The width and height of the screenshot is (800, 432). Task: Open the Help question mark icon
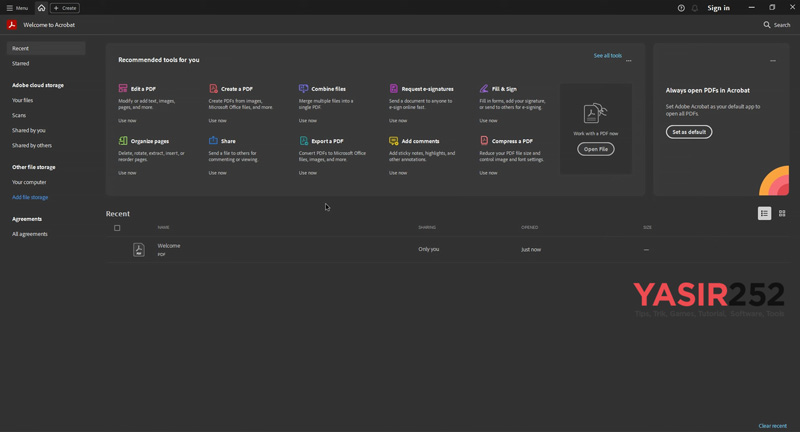(x=681, y=8)
